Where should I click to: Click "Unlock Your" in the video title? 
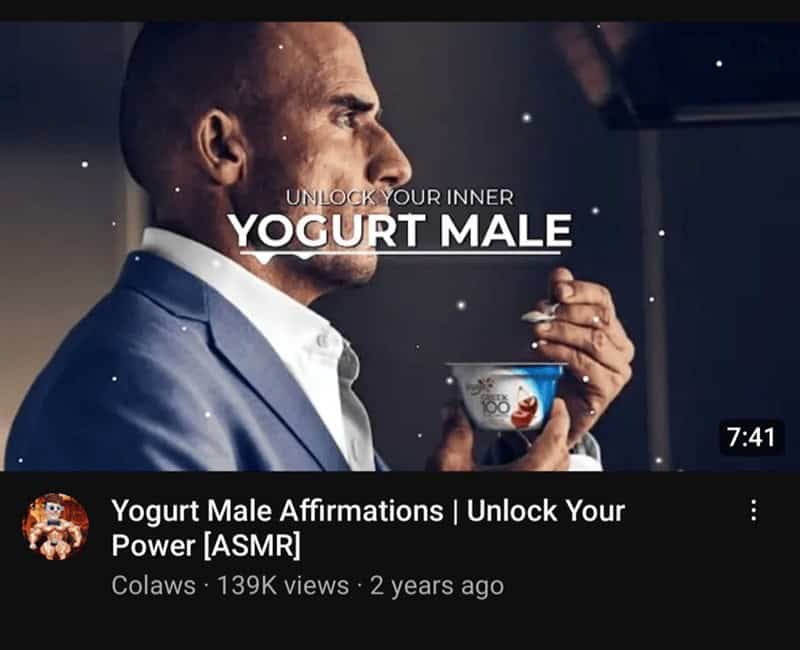coord(546,510)
